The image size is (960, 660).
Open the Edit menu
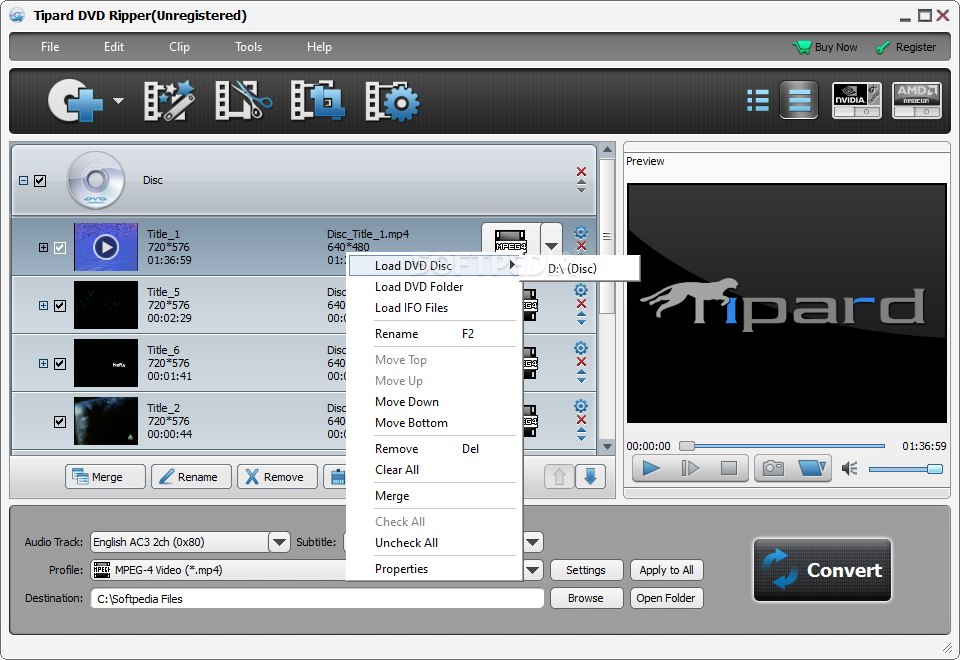click(x=114, y=47)
